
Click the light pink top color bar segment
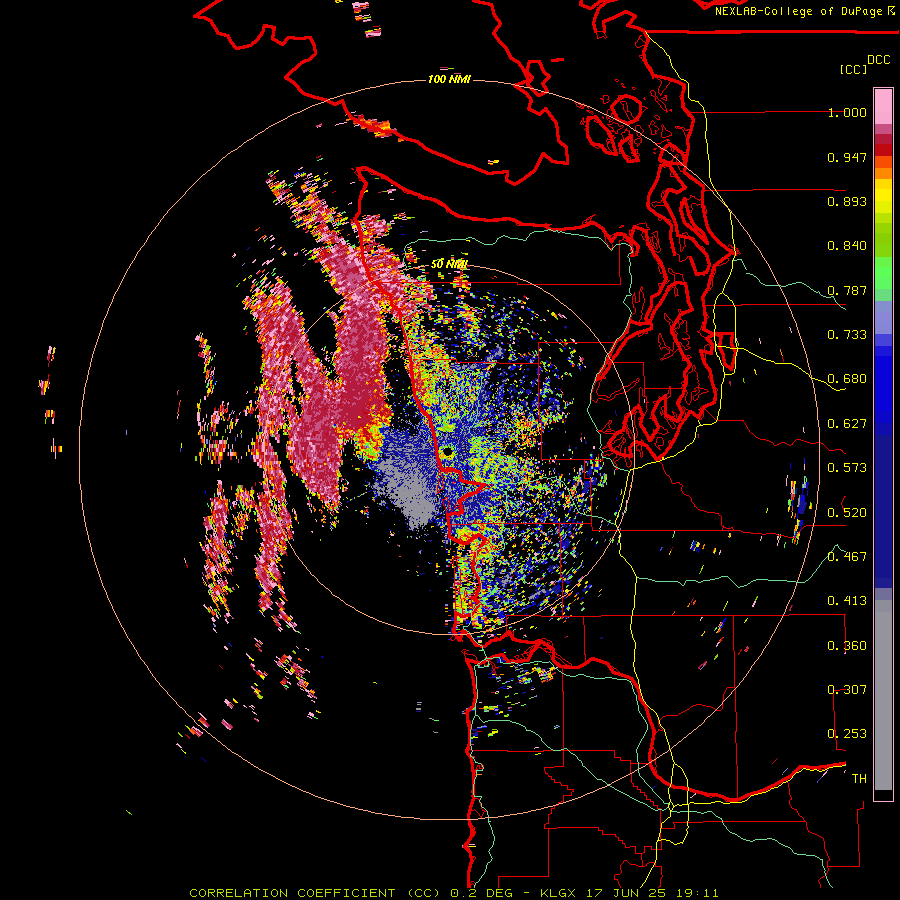[x=883, y=106]
